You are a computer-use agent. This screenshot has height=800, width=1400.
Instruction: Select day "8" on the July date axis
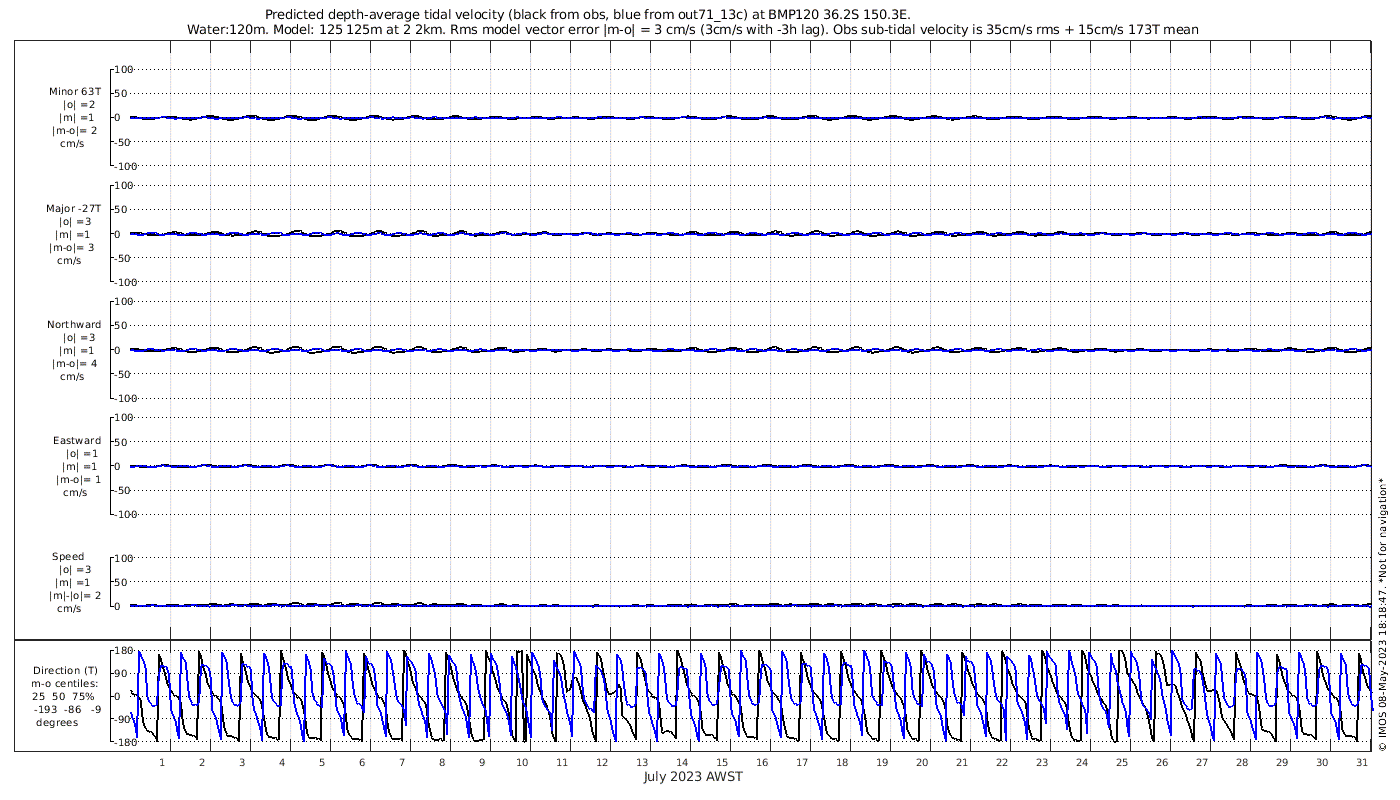(442, 762)
